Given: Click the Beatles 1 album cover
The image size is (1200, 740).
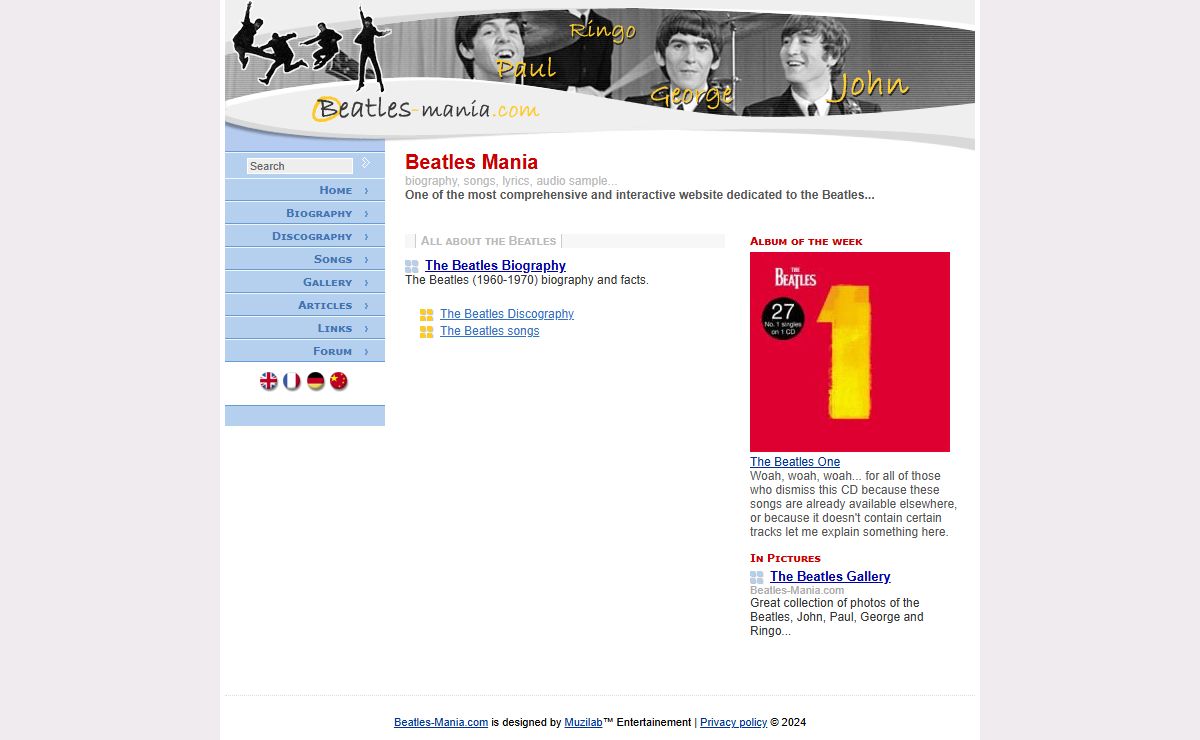Looking at the screenshot, I should 850,352.
